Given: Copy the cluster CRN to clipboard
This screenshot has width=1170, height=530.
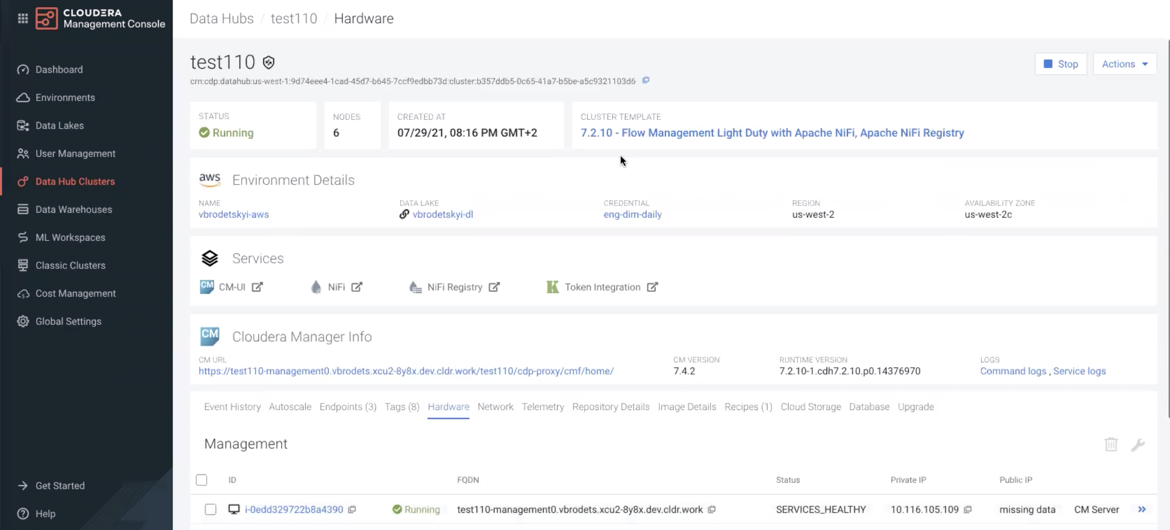Looking at the screenshot, I should click(x=646, y=81).
